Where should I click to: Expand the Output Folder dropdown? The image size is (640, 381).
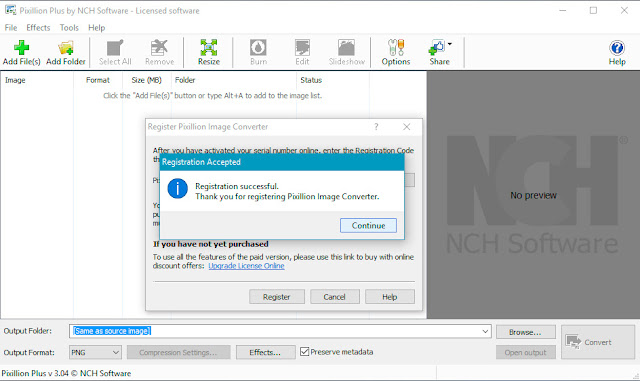tap(485, 331)
